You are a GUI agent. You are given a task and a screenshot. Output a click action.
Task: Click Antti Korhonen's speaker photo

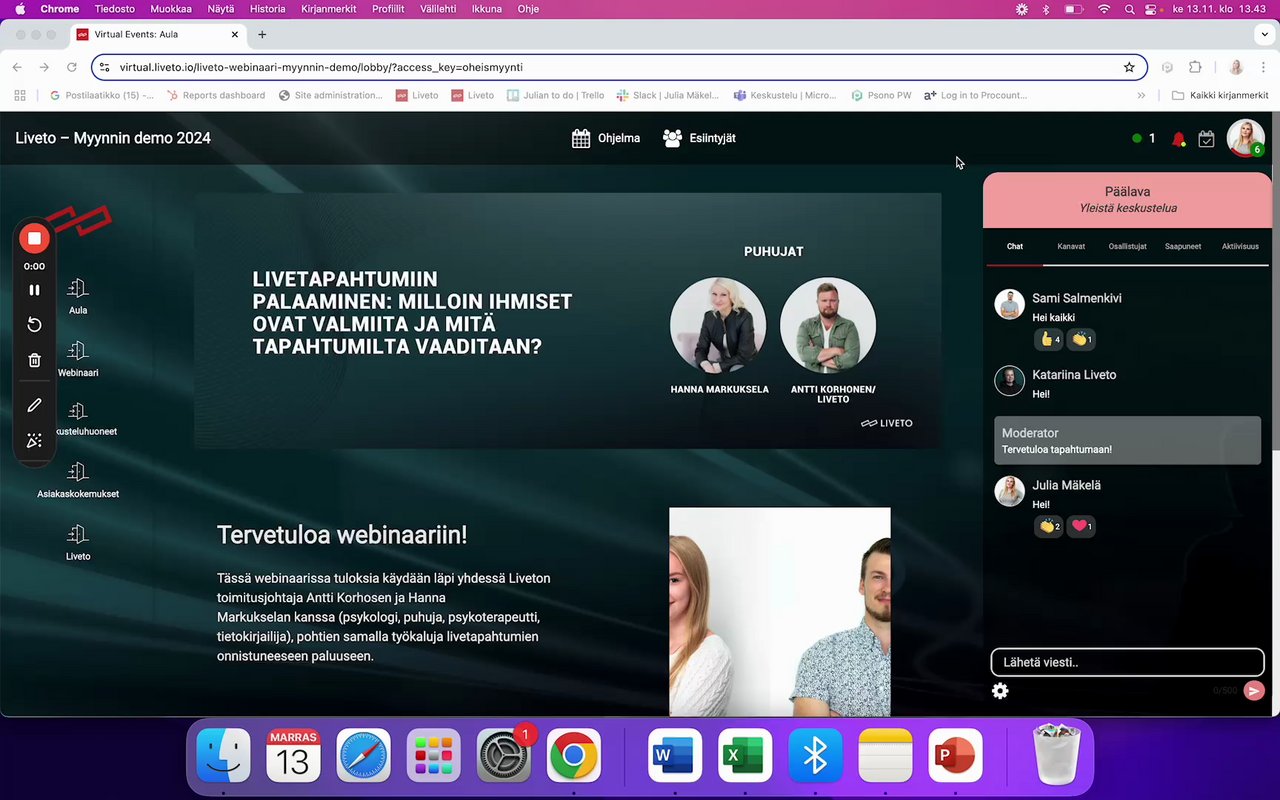(x=828, y=325)
